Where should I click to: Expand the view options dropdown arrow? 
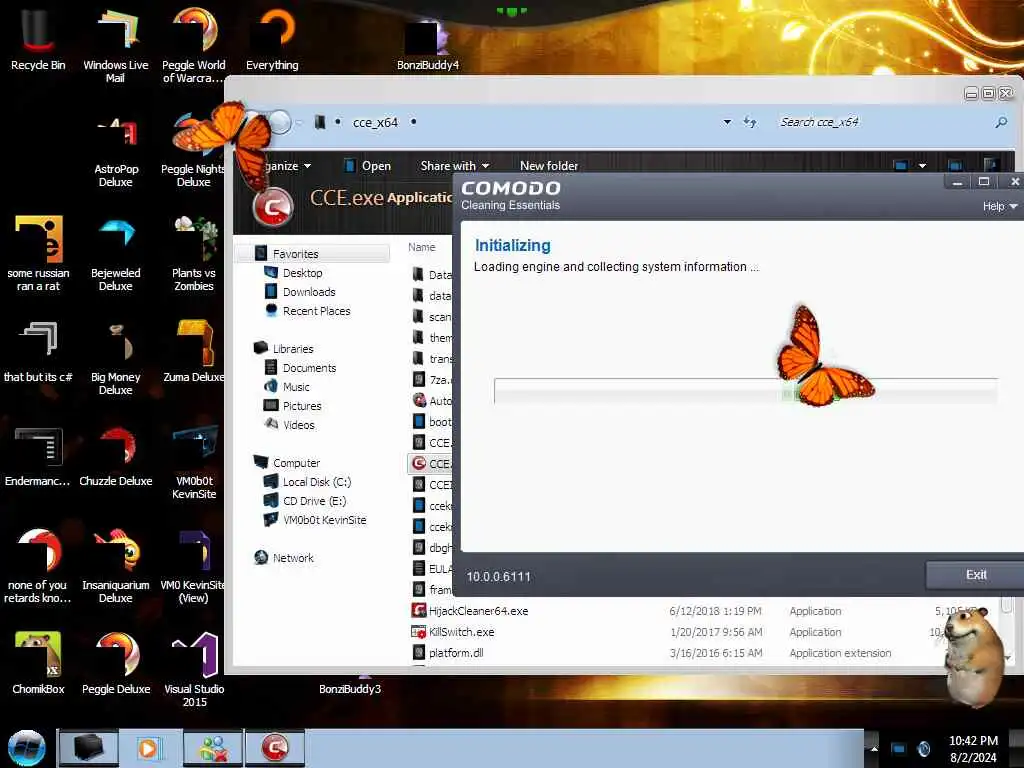click(922, 166)
